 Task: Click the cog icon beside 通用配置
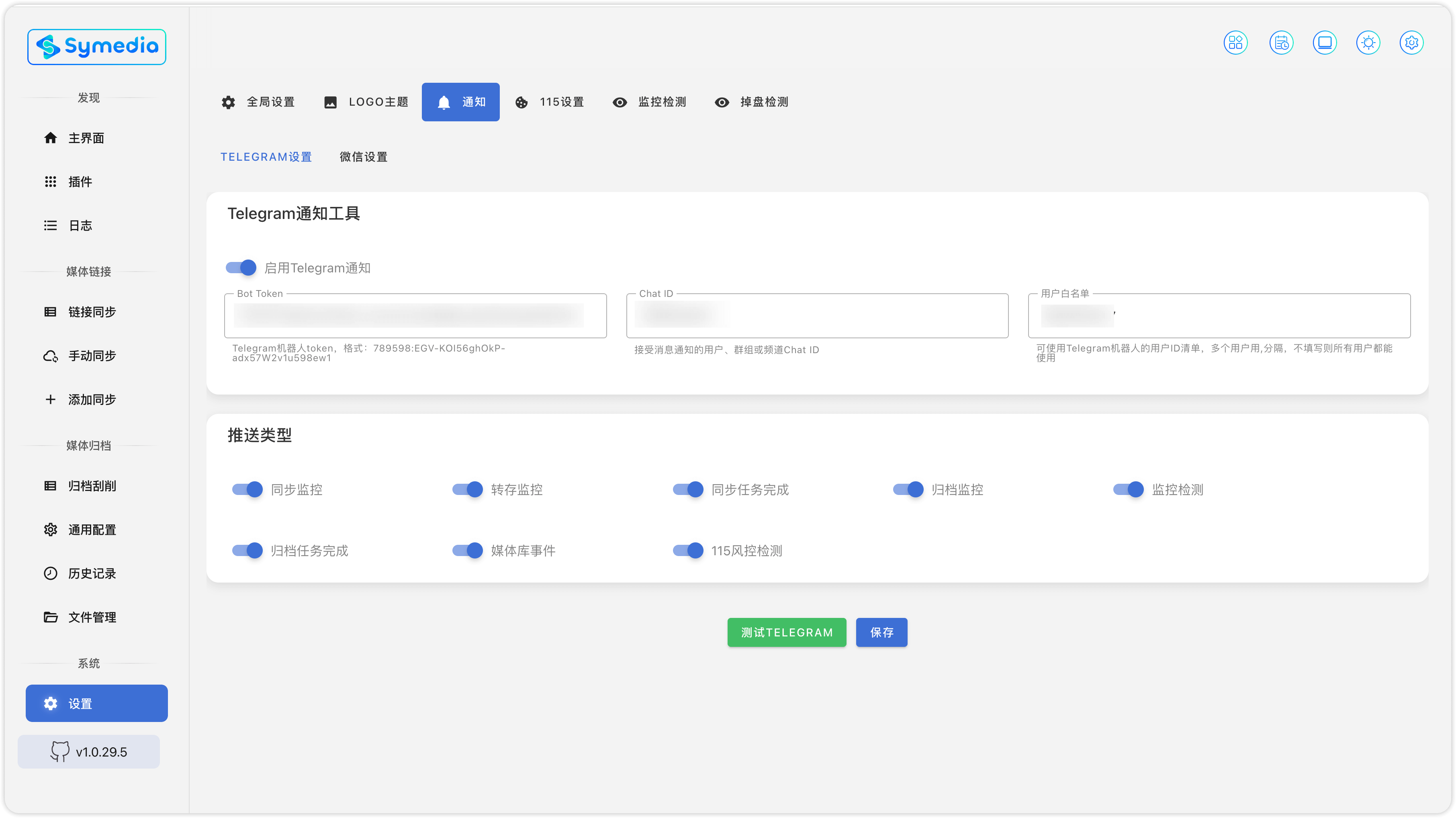50,530
